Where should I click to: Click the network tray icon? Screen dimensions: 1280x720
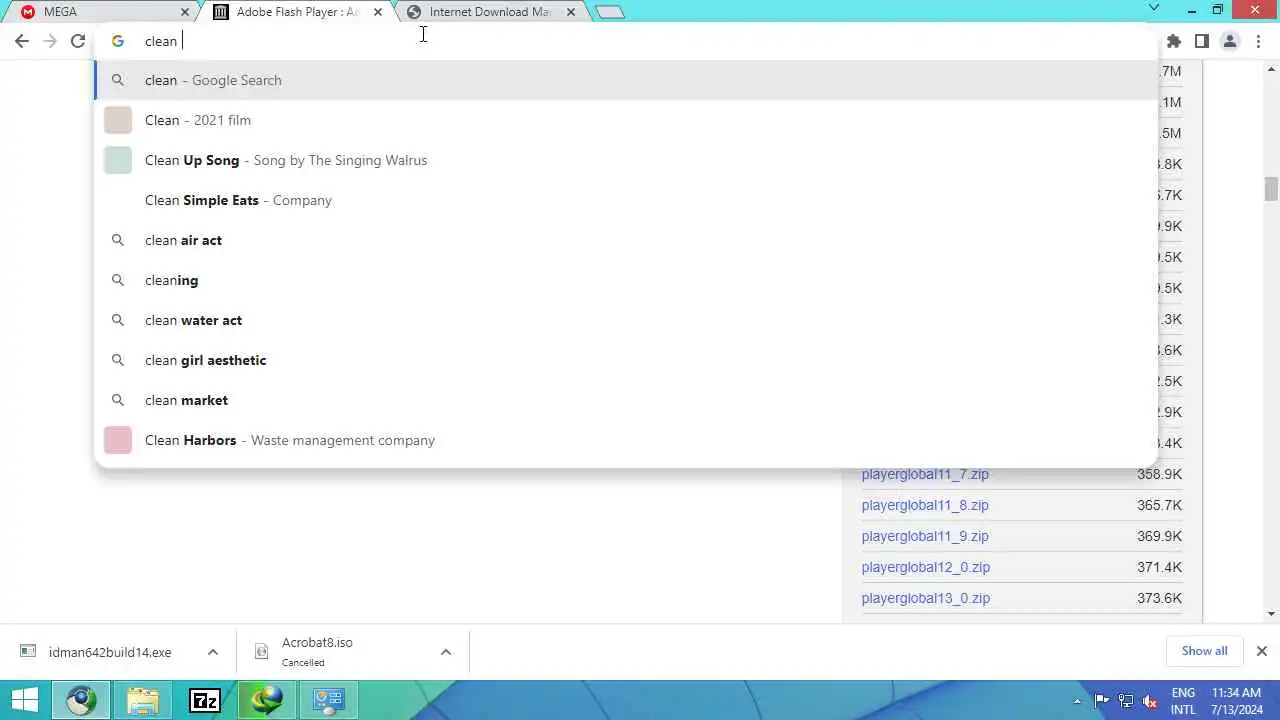tap(1126, 700)
